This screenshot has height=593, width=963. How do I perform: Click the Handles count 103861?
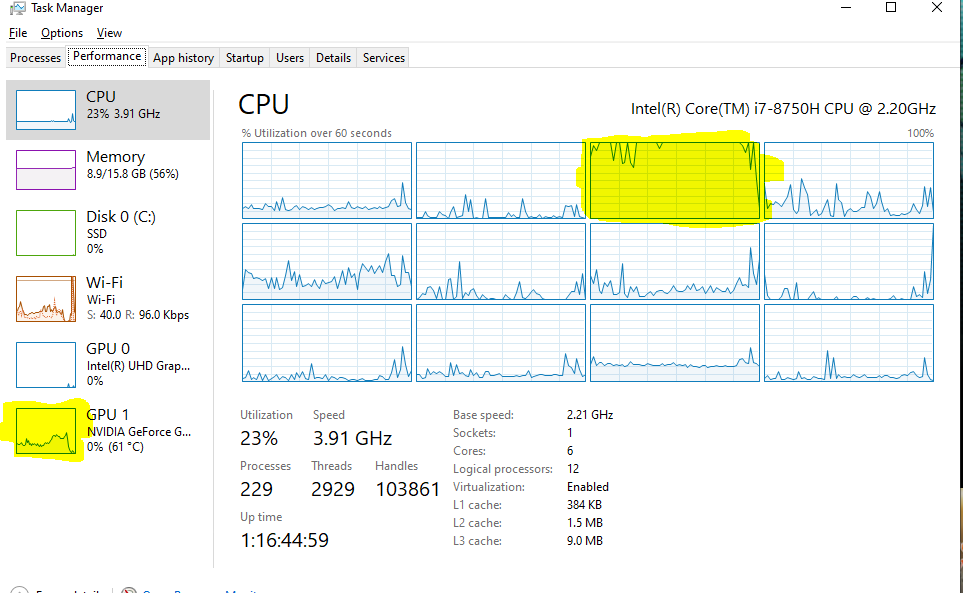tap(408, 489)
